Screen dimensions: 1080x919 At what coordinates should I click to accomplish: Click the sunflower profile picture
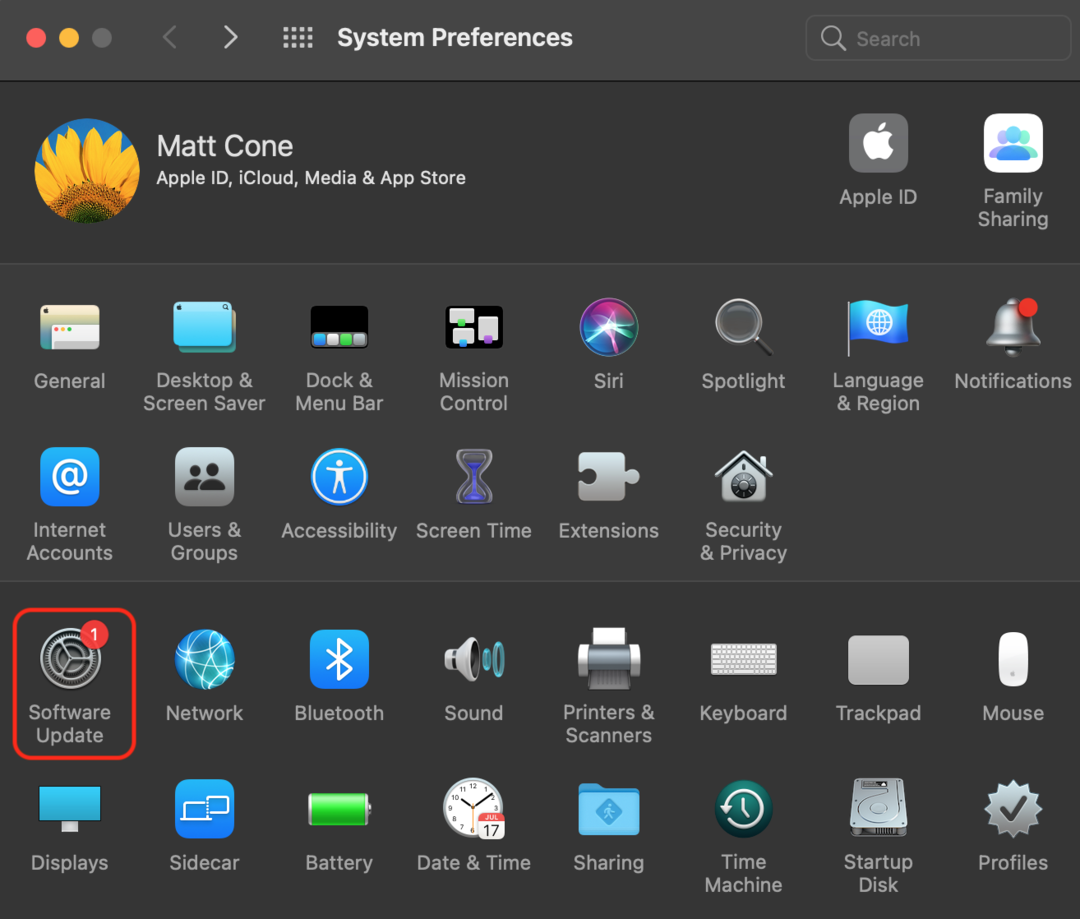coord(87,170)
